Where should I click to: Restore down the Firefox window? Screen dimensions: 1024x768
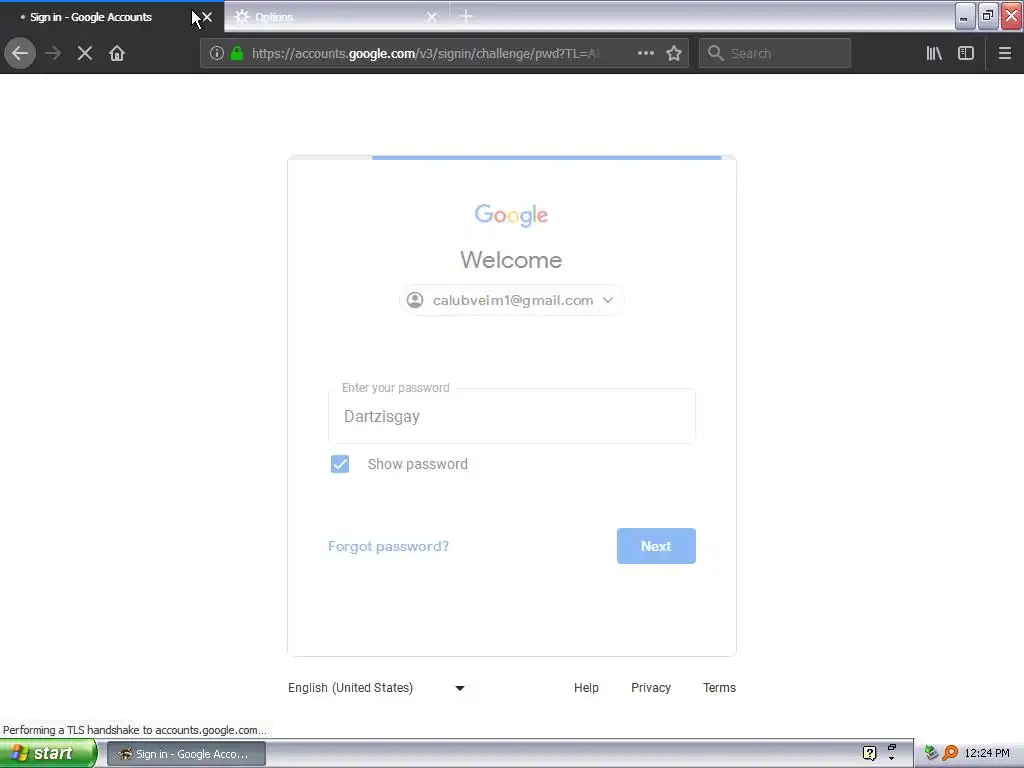coord(988,16)
